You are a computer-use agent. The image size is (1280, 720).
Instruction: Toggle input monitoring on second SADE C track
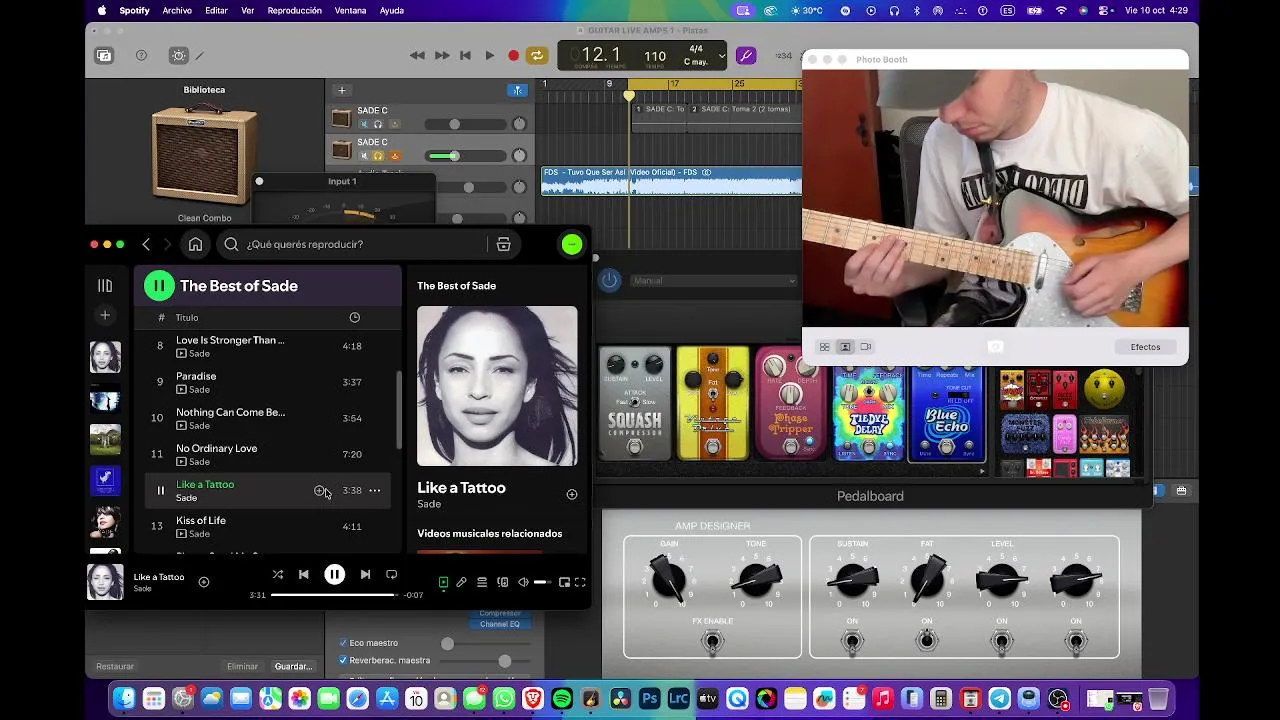click(394, 156)
